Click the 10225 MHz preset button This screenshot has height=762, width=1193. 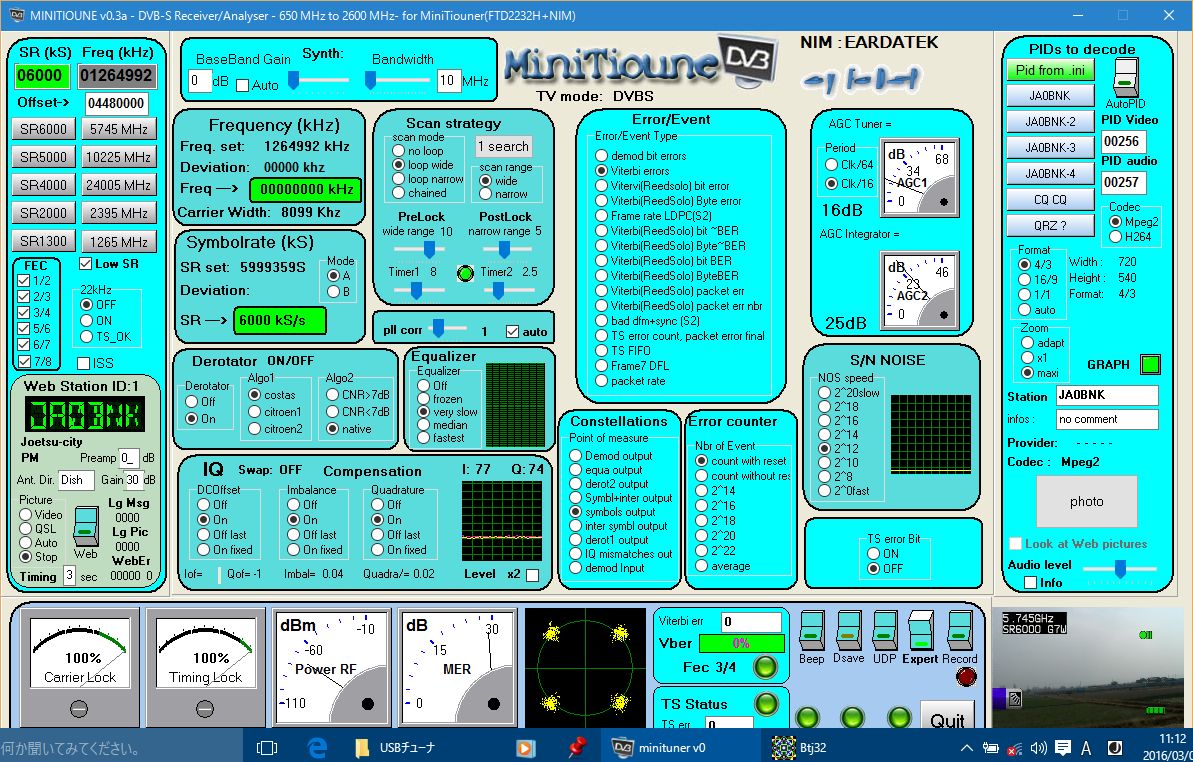[119, 157]
